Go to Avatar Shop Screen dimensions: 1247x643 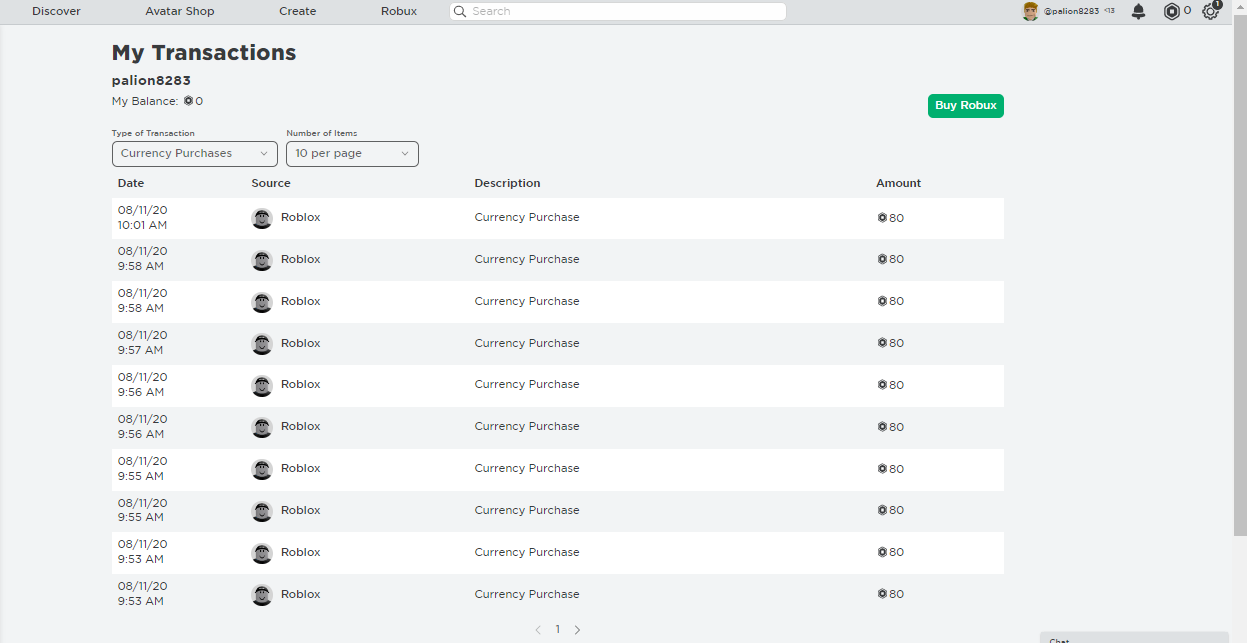[180, 11]
